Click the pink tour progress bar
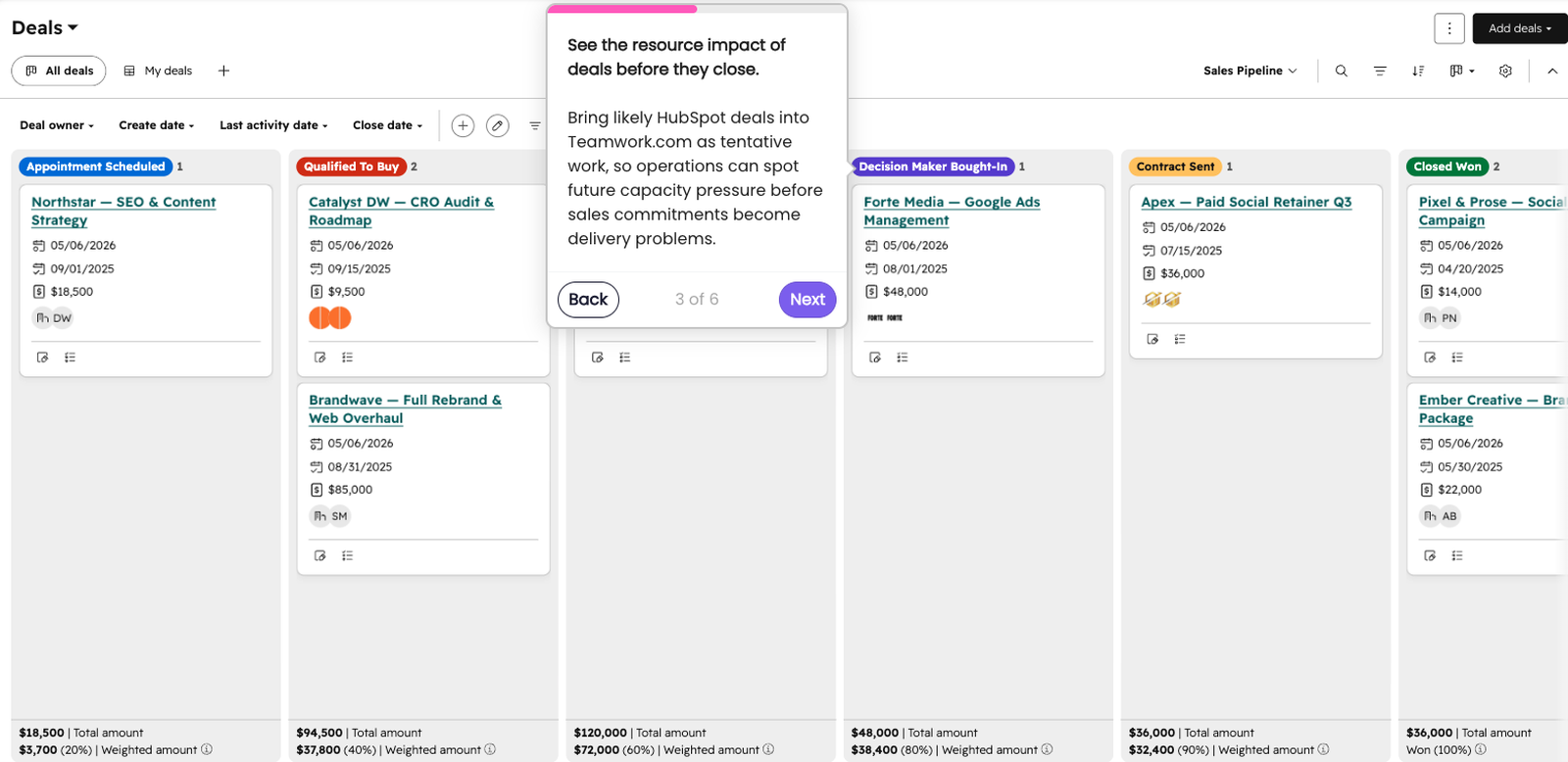This screenshot has width=1568, height=762. (x=622, y=9)
